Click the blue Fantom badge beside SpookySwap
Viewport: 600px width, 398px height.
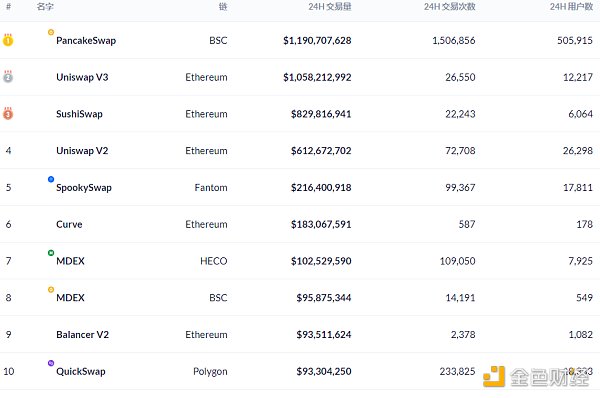tap(51, 179)
